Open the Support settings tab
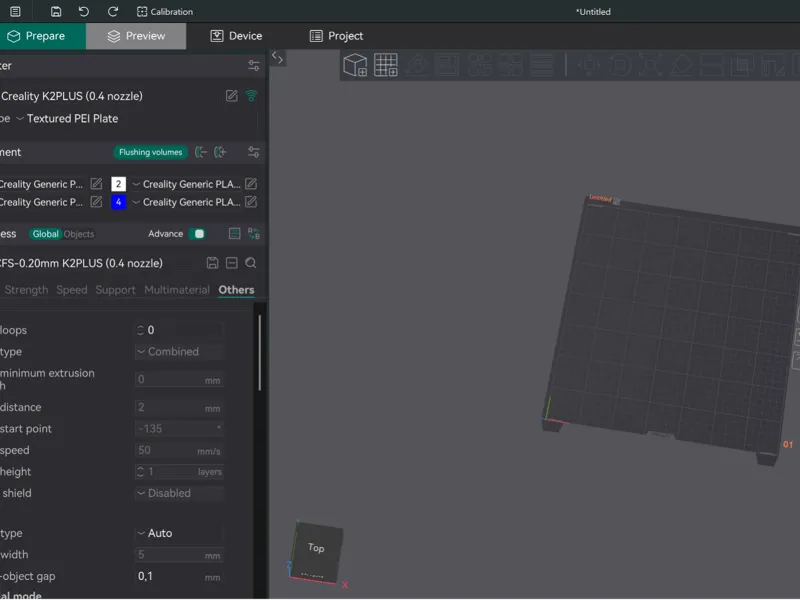 point(115,290)
